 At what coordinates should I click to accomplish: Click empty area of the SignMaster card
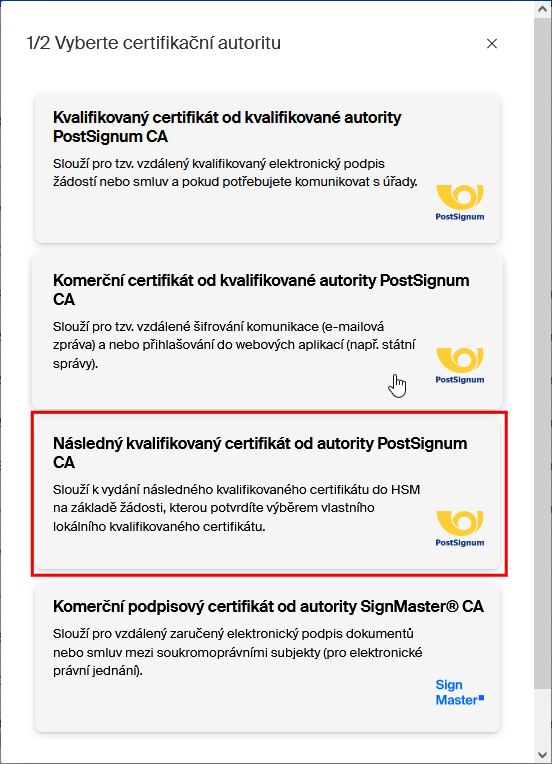click(x=234, y=707)
